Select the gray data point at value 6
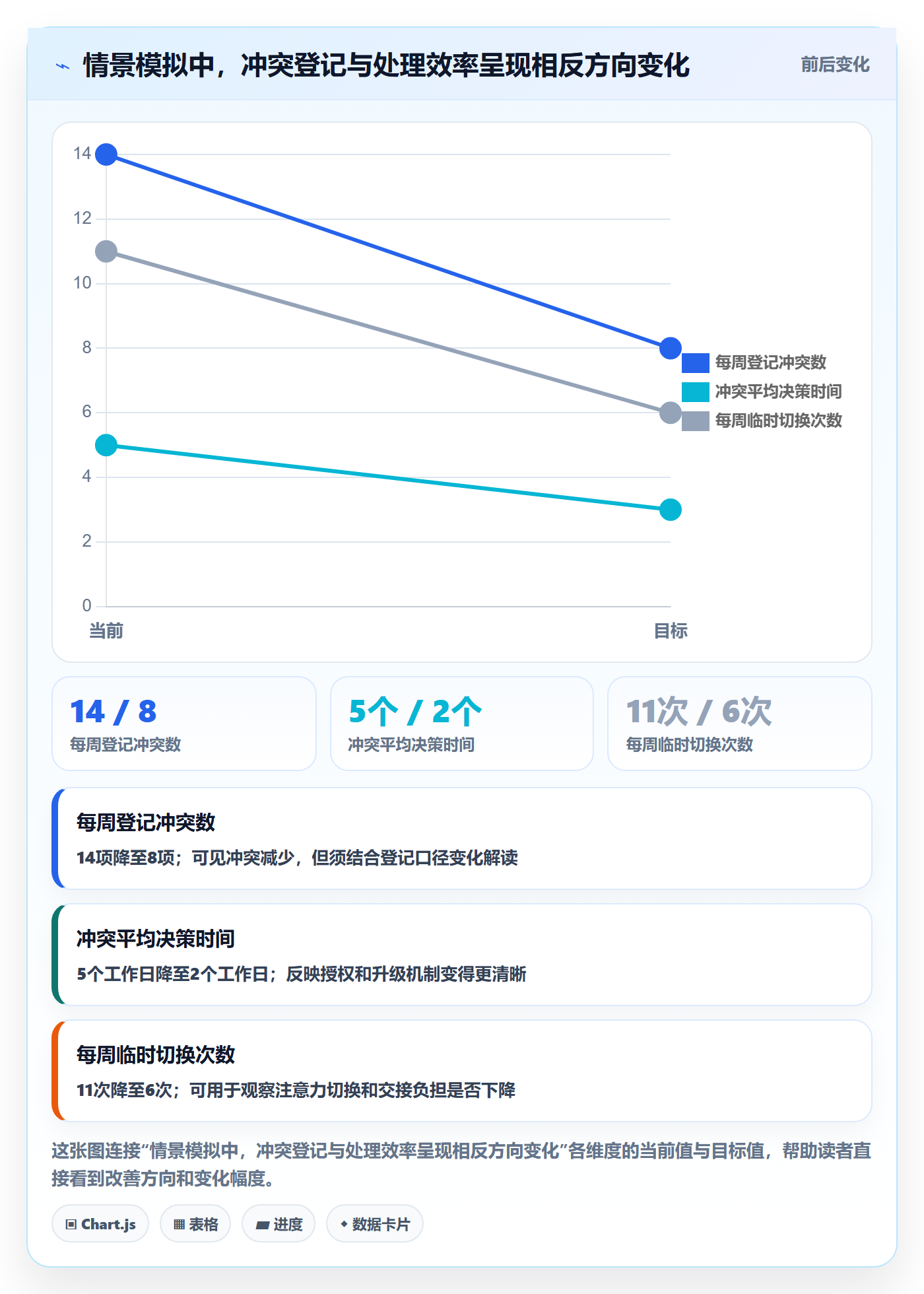 tap(671, 413)
